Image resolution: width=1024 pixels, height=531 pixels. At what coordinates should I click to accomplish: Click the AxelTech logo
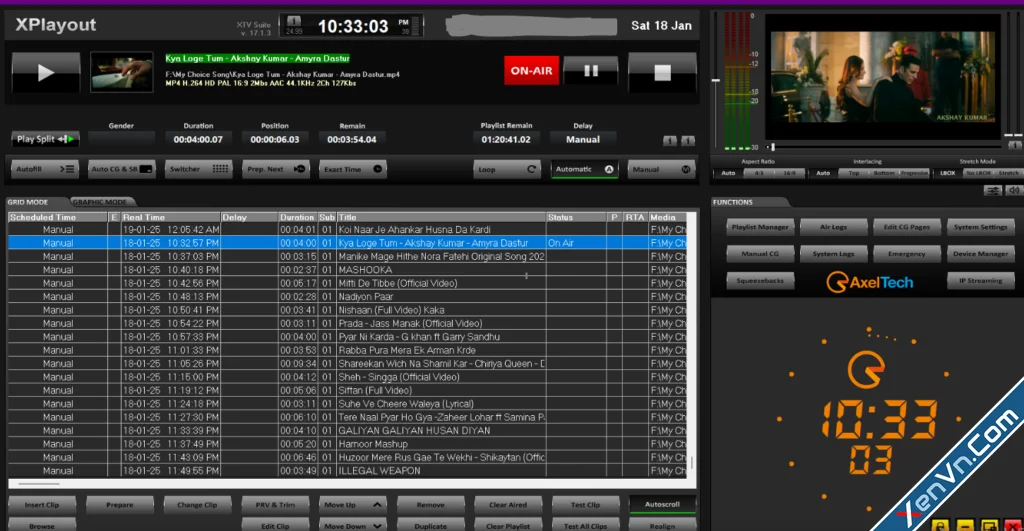pos(870,282)
